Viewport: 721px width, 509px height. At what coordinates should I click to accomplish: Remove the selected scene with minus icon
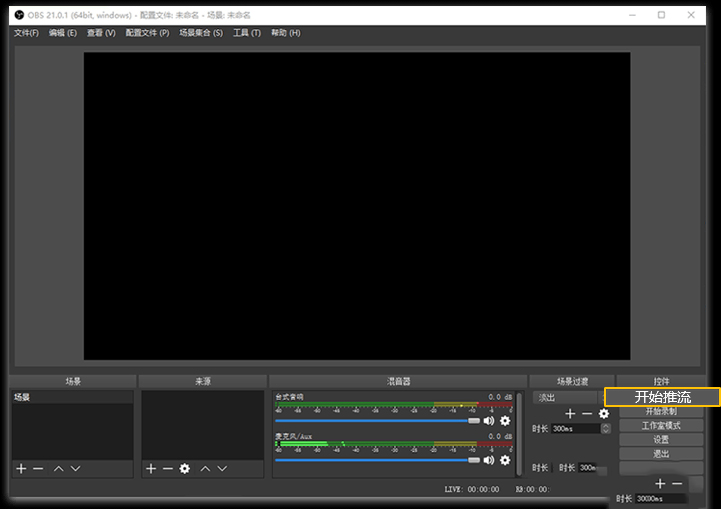pyautogui.click(x=38, y=468)
